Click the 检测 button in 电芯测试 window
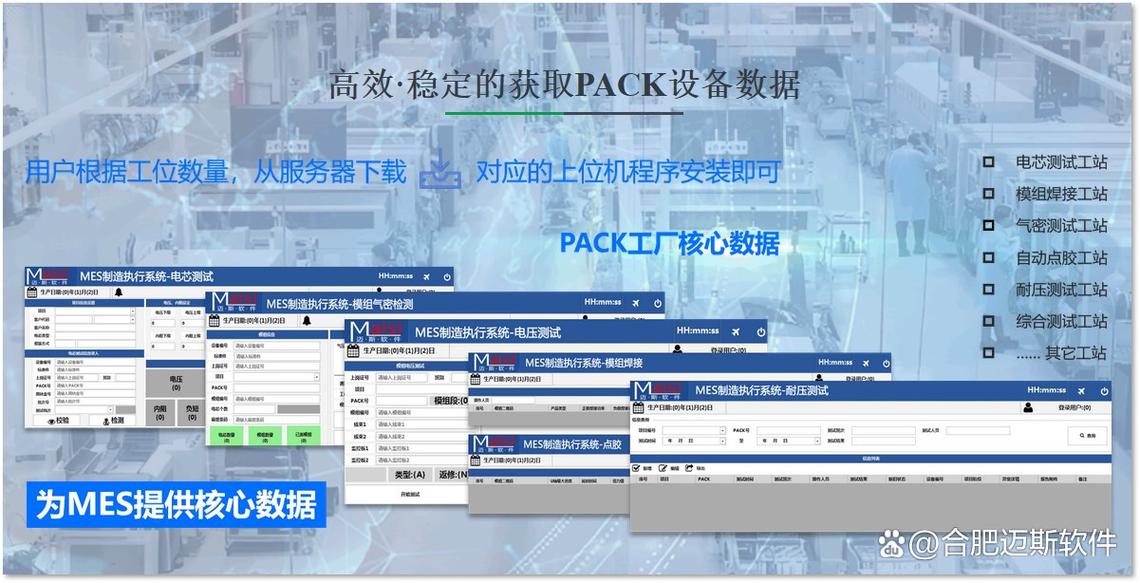This screenshot has height=583, width=1140. tap(113, 420)
